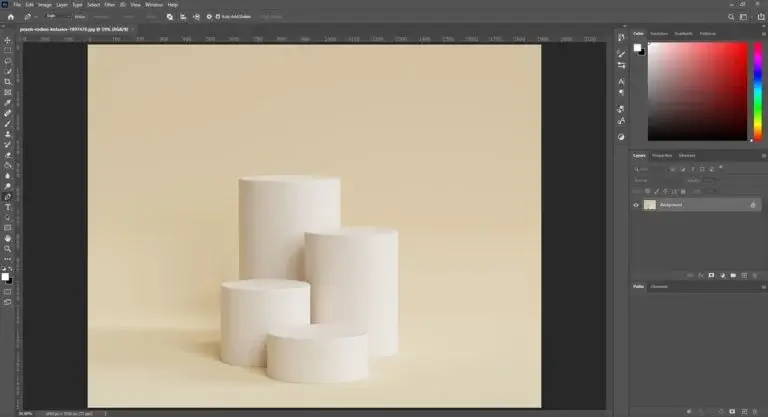Select the Brush tool
This screenshot has height=417, width=768.
coord(8,123)
